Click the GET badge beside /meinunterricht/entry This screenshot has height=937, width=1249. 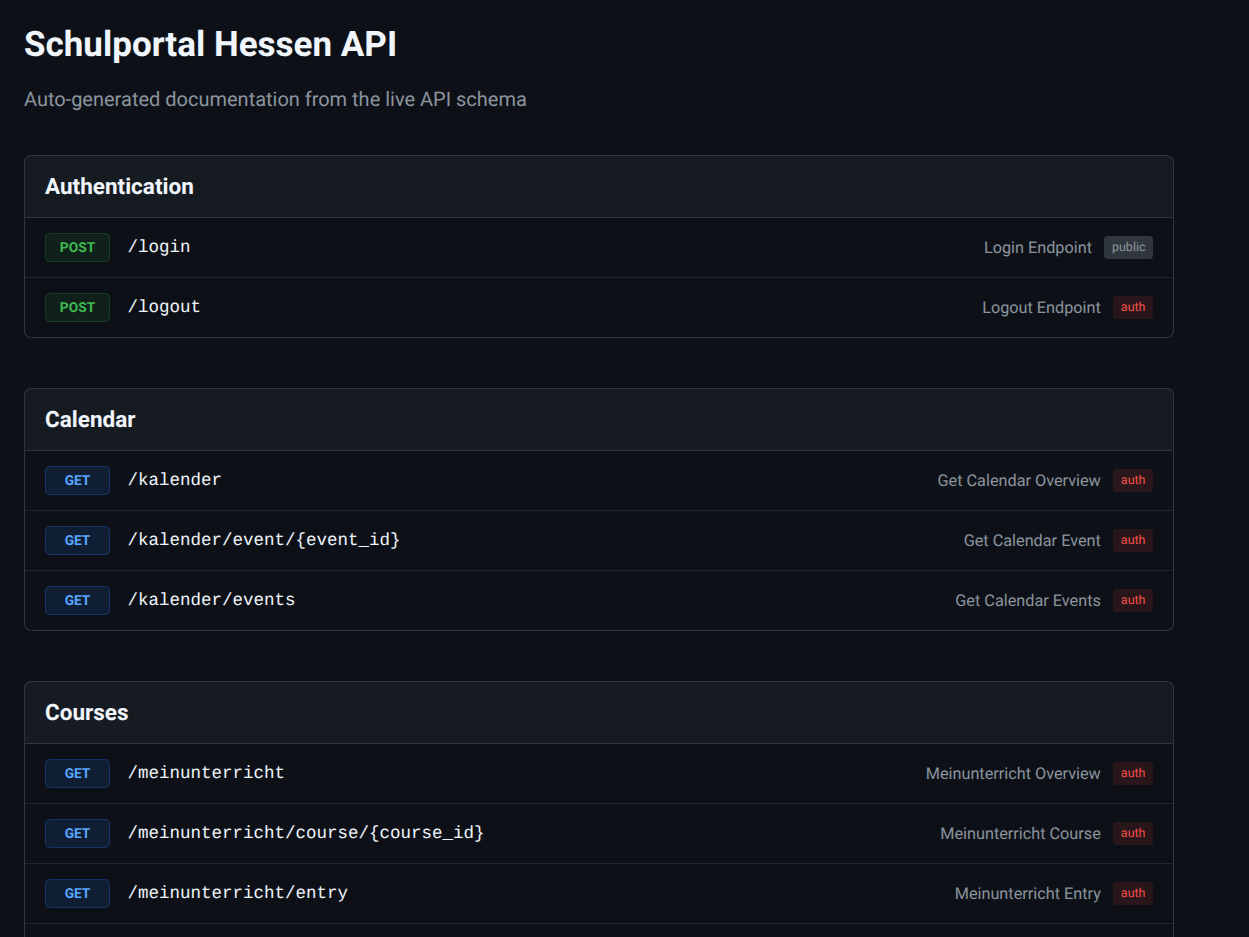pyautogui.click(x=77, y=893)
